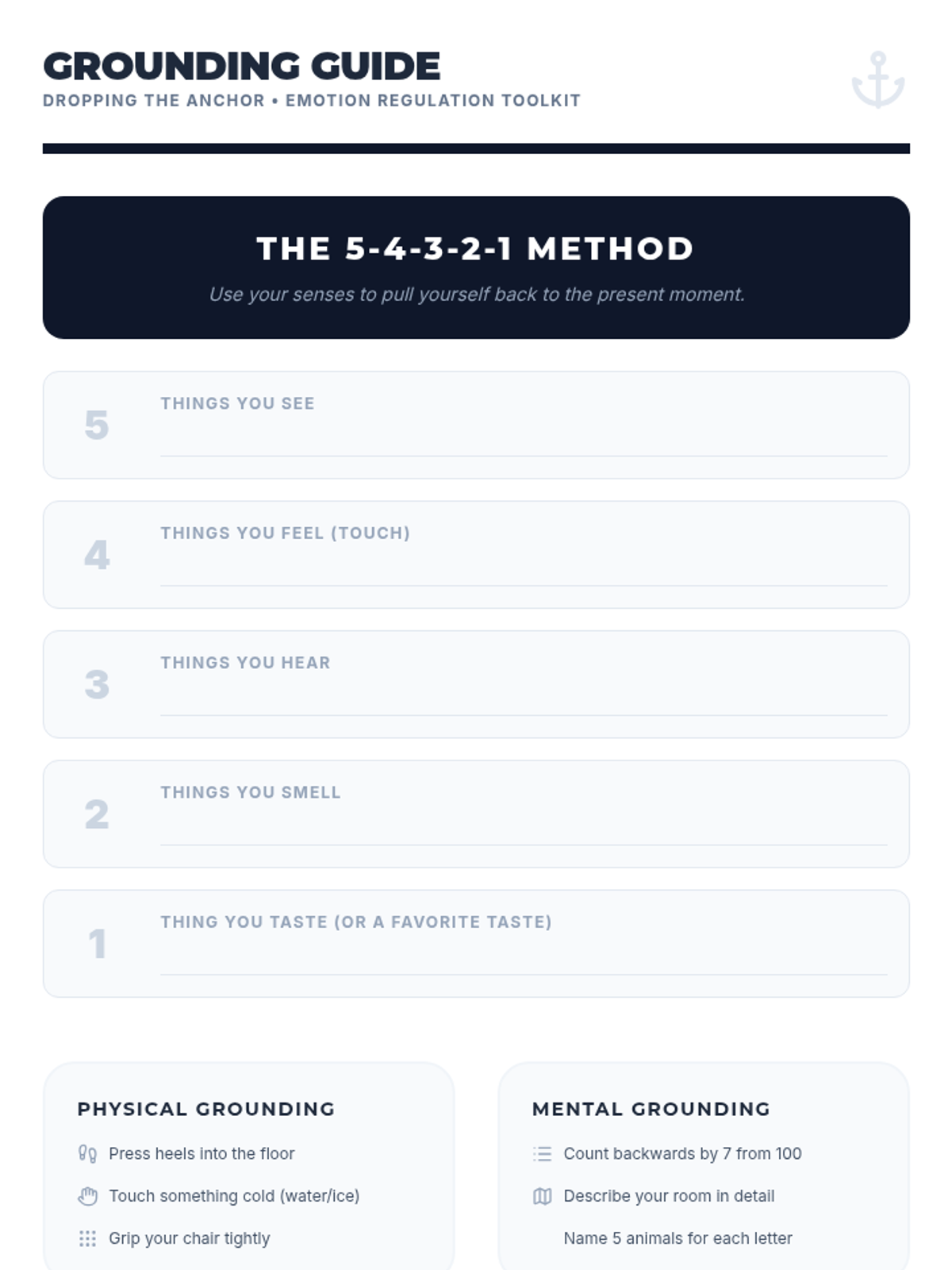Click the large number 1 in taste card

pyautogui.click(x=97, y=944)
